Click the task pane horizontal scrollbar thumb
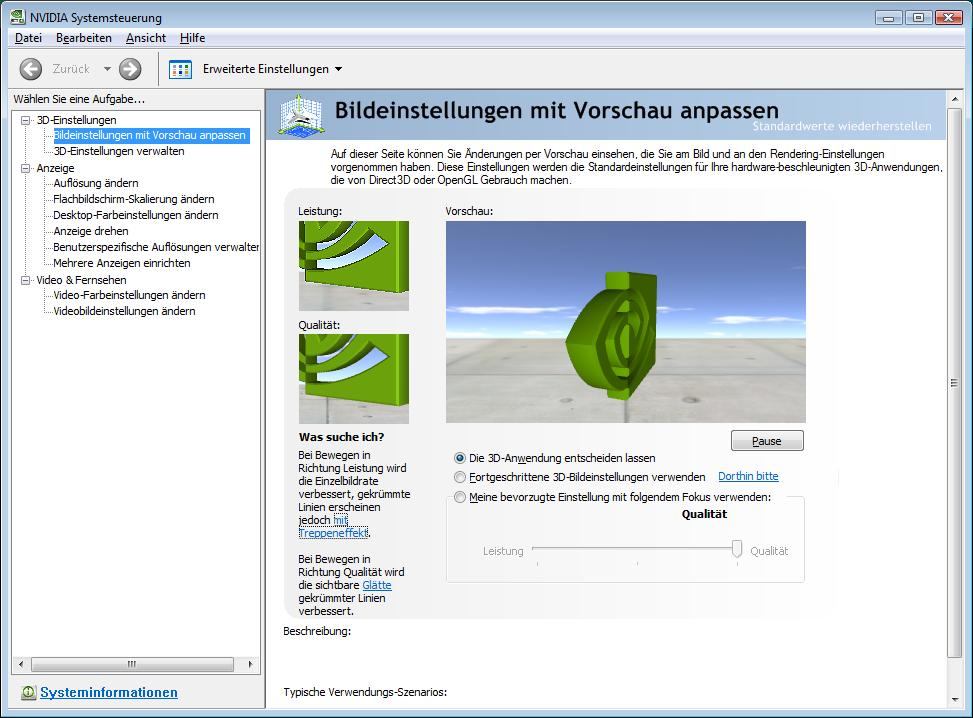Image resolution: width=973 pixels, height=718 pixels. point(132,664)
